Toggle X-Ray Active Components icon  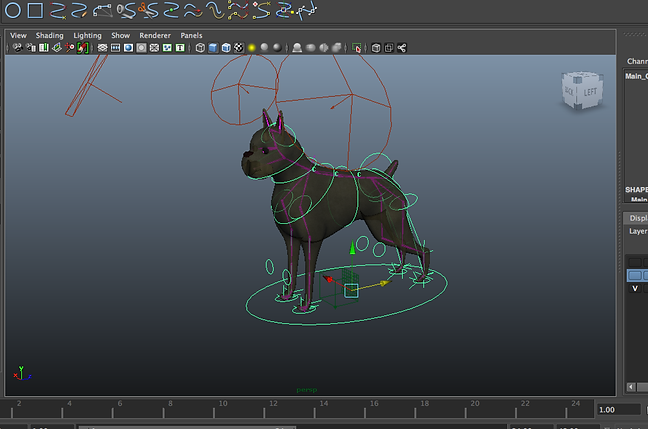click(389, 48)
